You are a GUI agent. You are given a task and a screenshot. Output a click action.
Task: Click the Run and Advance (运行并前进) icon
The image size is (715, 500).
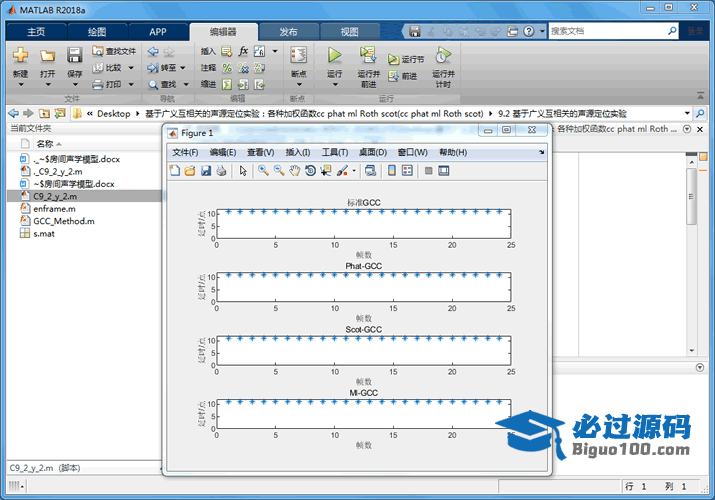point(368,56)
